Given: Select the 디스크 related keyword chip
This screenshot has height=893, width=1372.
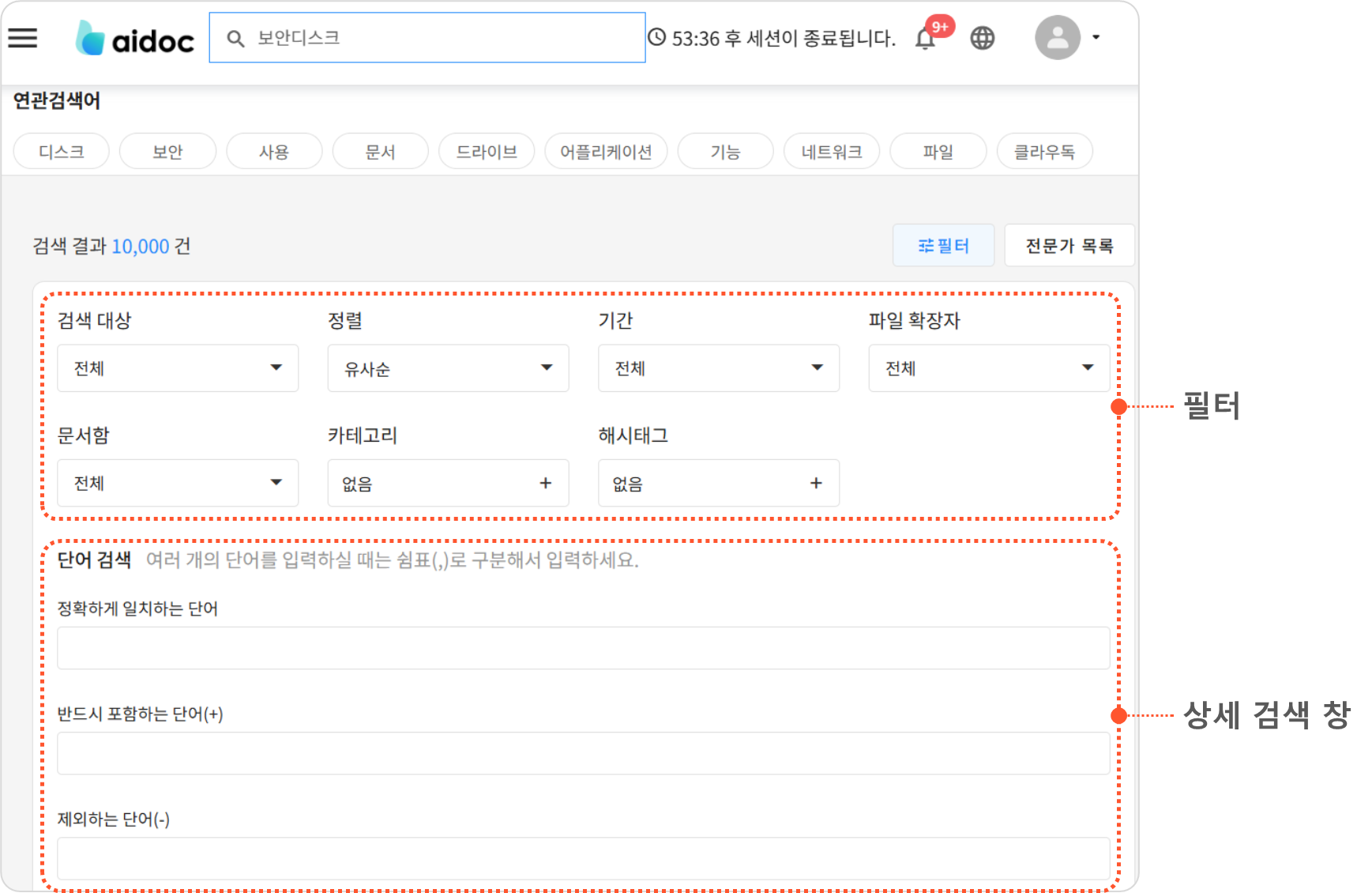Looking at the screenshot, I should pos(62,152).
